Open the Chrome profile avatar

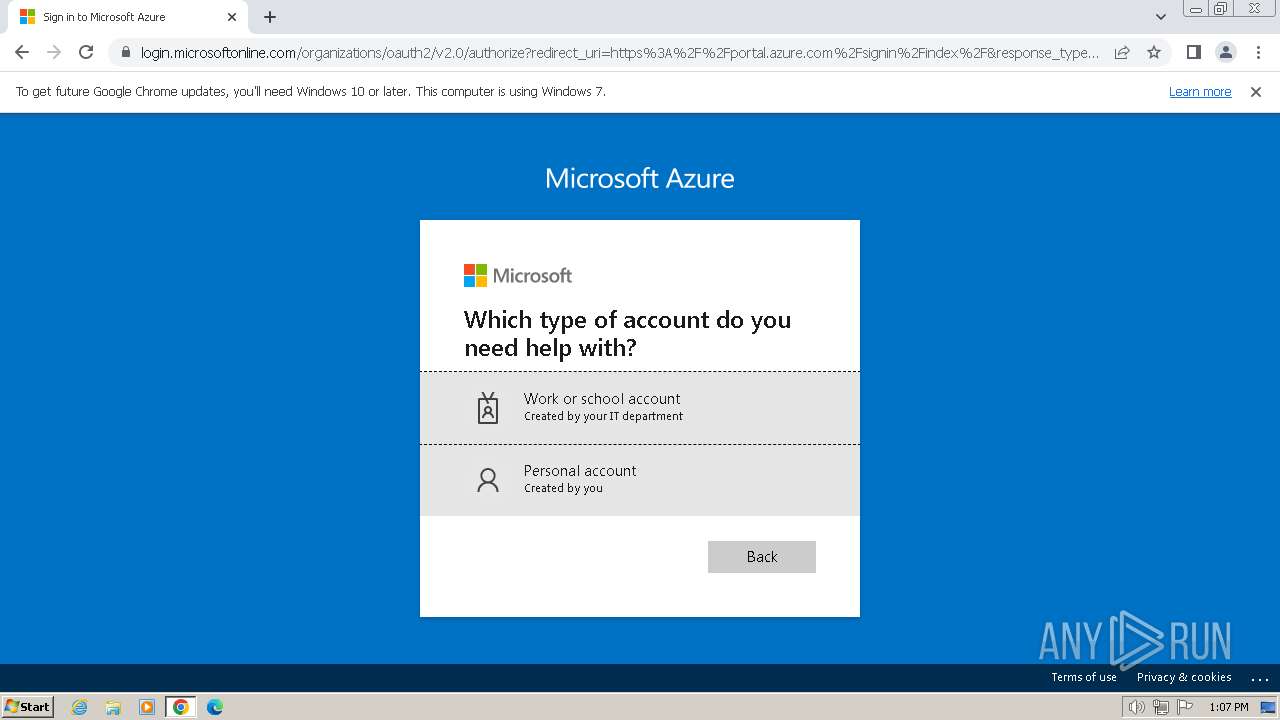(1225, 52)
